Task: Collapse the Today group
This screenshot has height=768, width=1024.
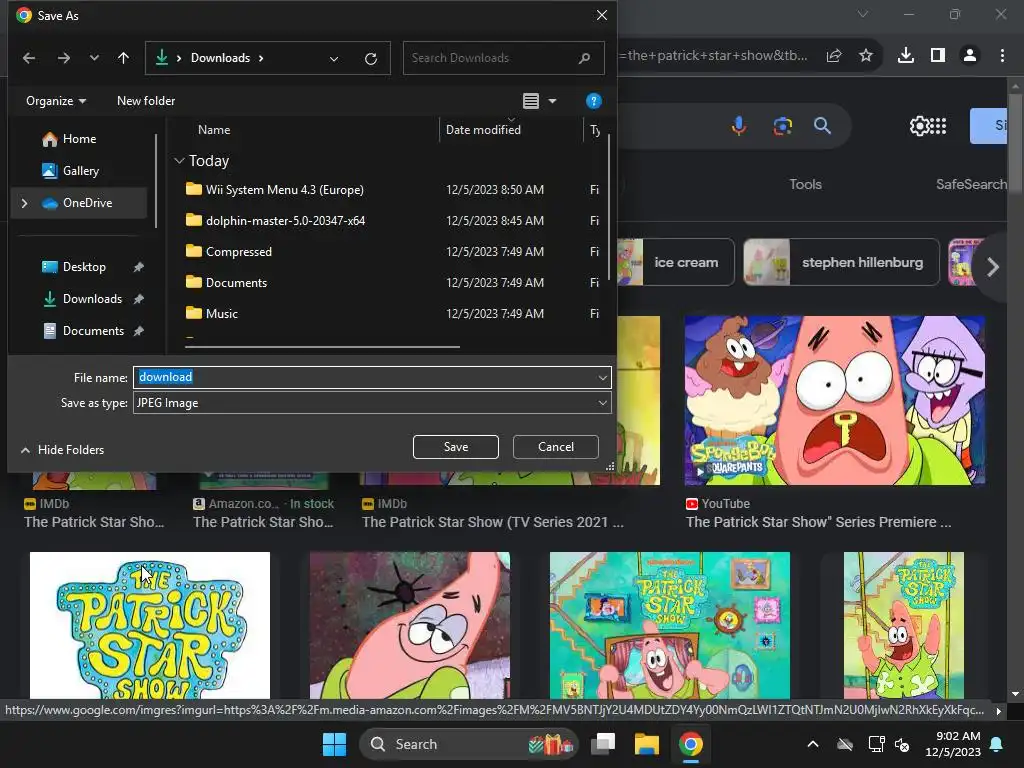Action: [179, 161]
